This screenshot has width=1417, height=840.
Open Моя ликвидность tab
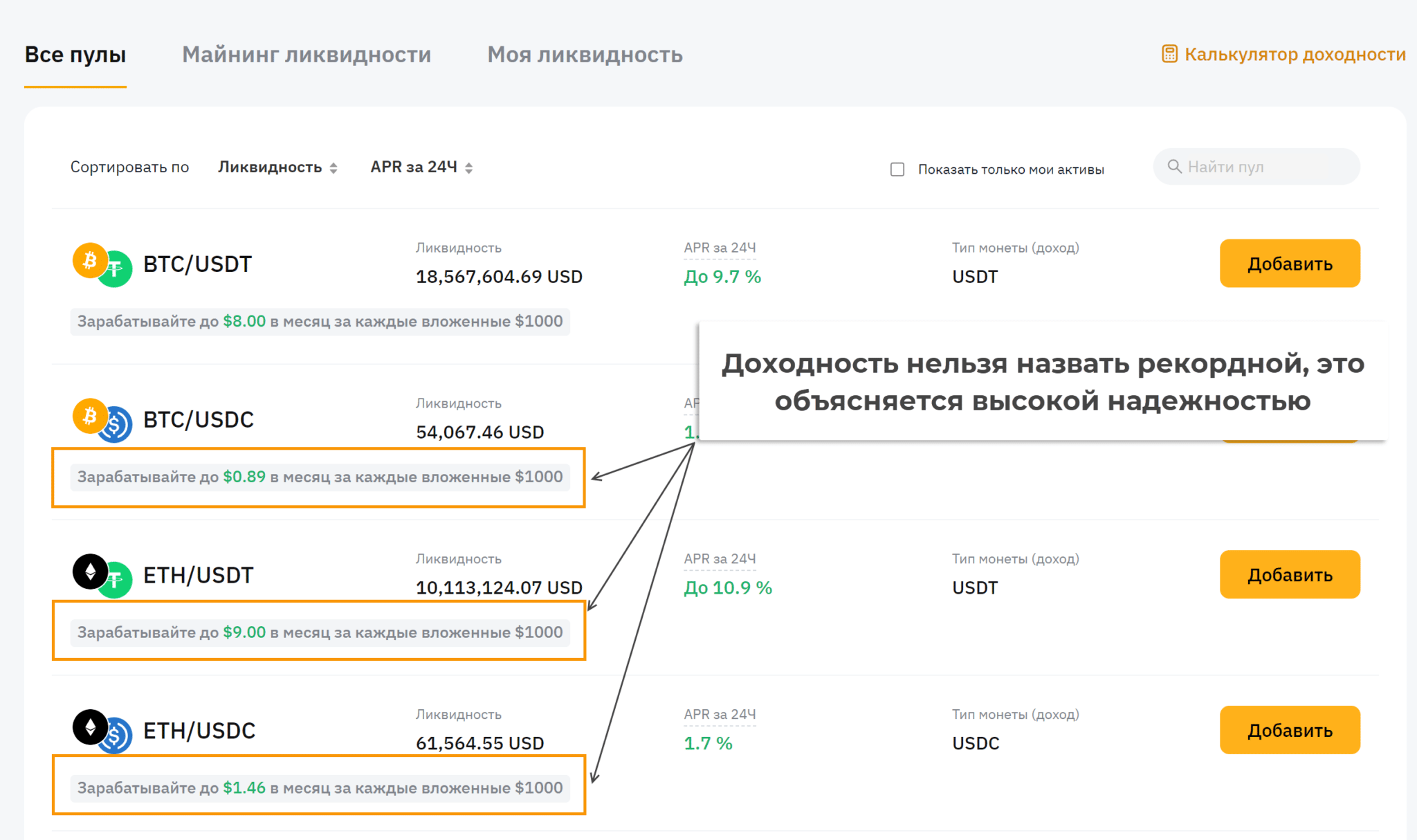[585, 55]
